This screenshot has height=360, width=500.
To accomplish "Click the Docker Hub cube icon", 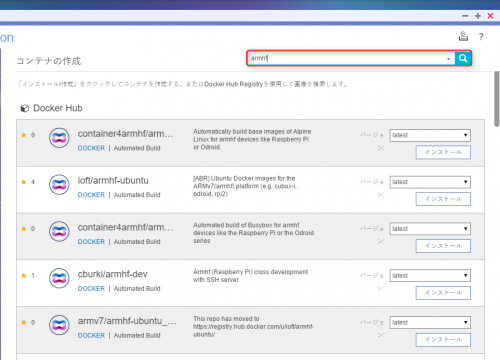I will pyautogui.click(x=25, y=108).
